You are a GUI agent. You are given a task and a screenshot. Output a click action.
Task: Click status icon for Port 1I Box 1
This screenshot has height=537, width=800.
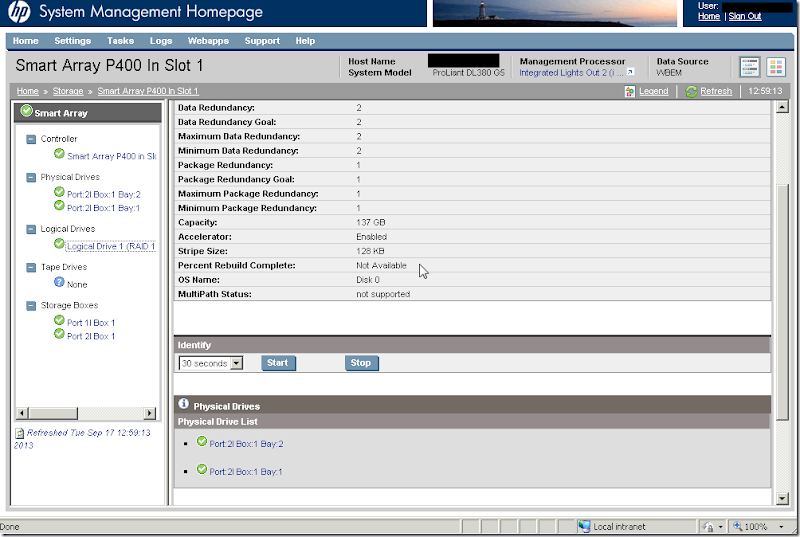point(59,320)
